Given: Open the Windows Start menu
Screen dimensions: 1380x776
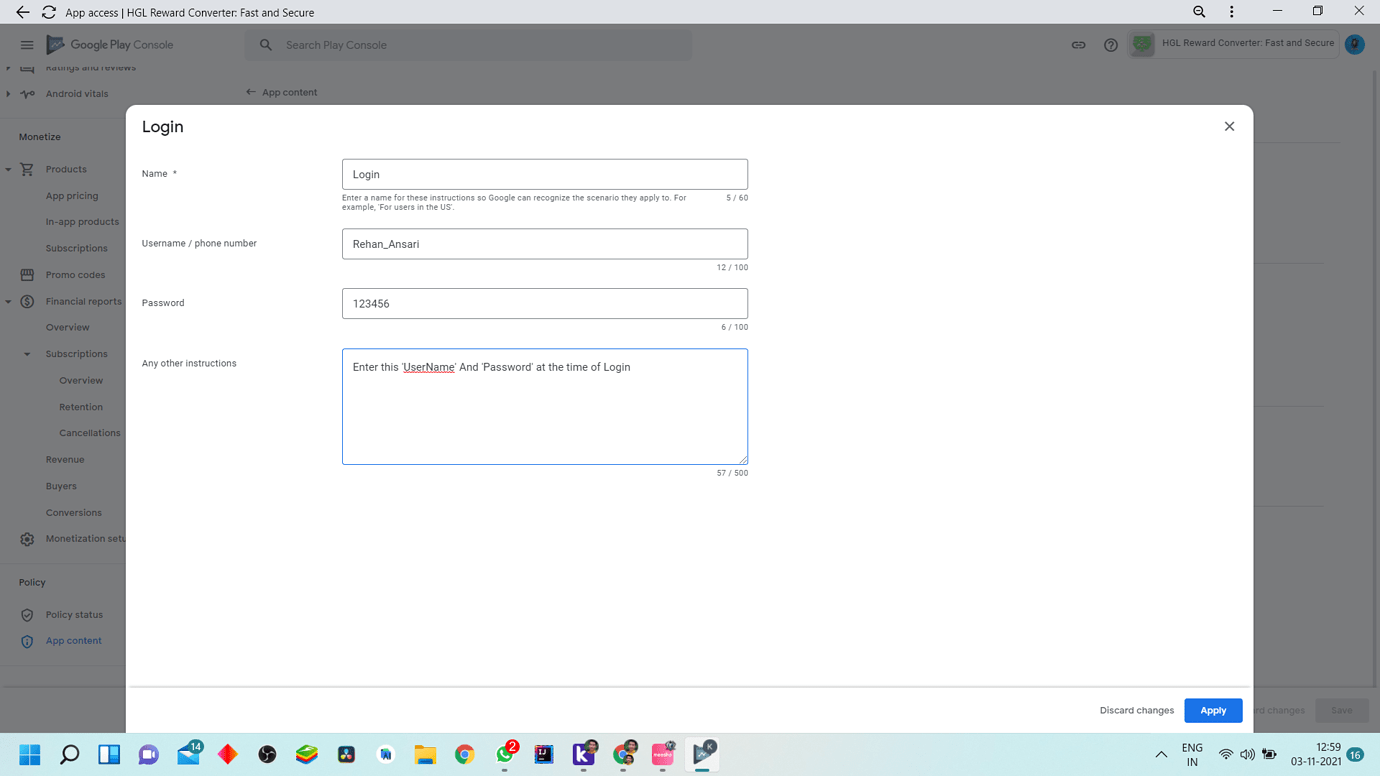Looking at the screenshot, I should pos(30,754).
